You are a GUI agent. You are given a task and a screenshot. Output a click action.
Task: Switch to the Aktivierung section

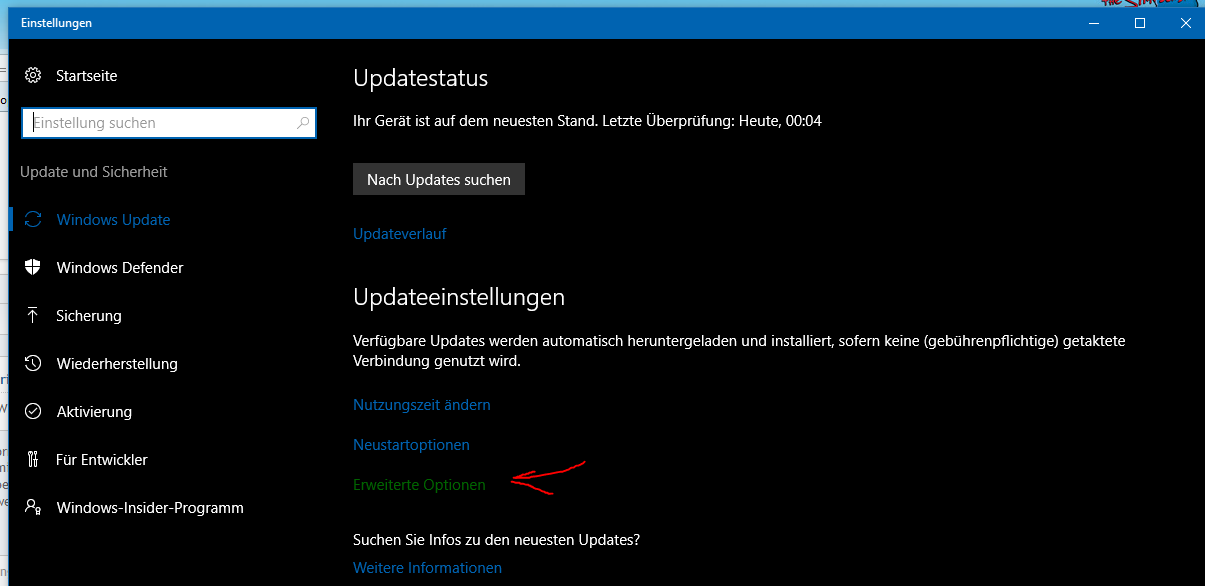coord(94,412)
